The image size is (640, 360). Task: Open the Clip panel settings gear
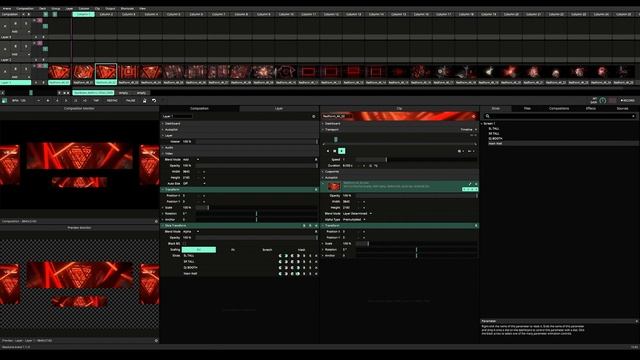click(x=474, y=116)
